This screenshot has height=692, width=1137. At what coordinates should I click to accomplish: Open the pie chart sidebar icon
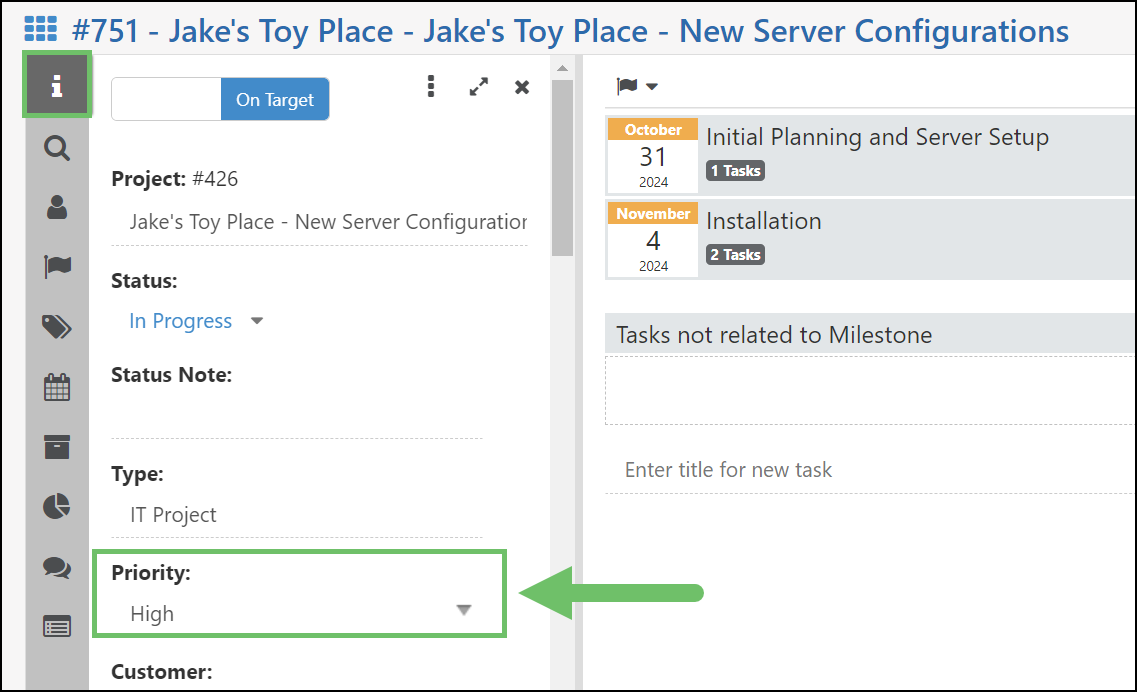[x=57, y=506]
